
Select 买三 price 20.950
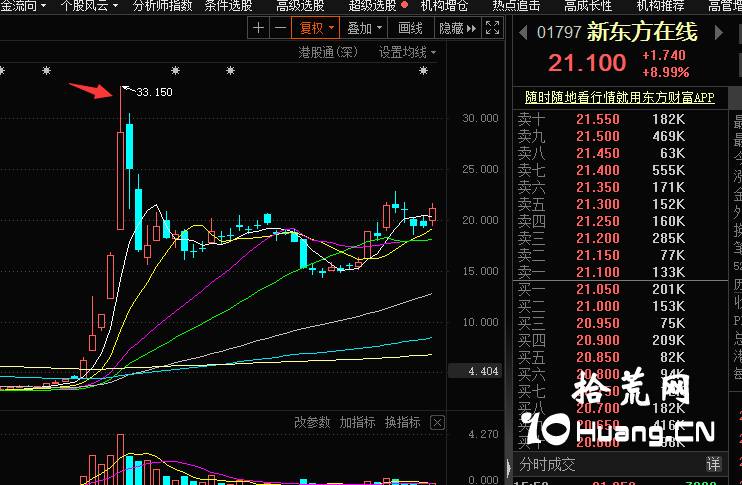tap(598, 323)
